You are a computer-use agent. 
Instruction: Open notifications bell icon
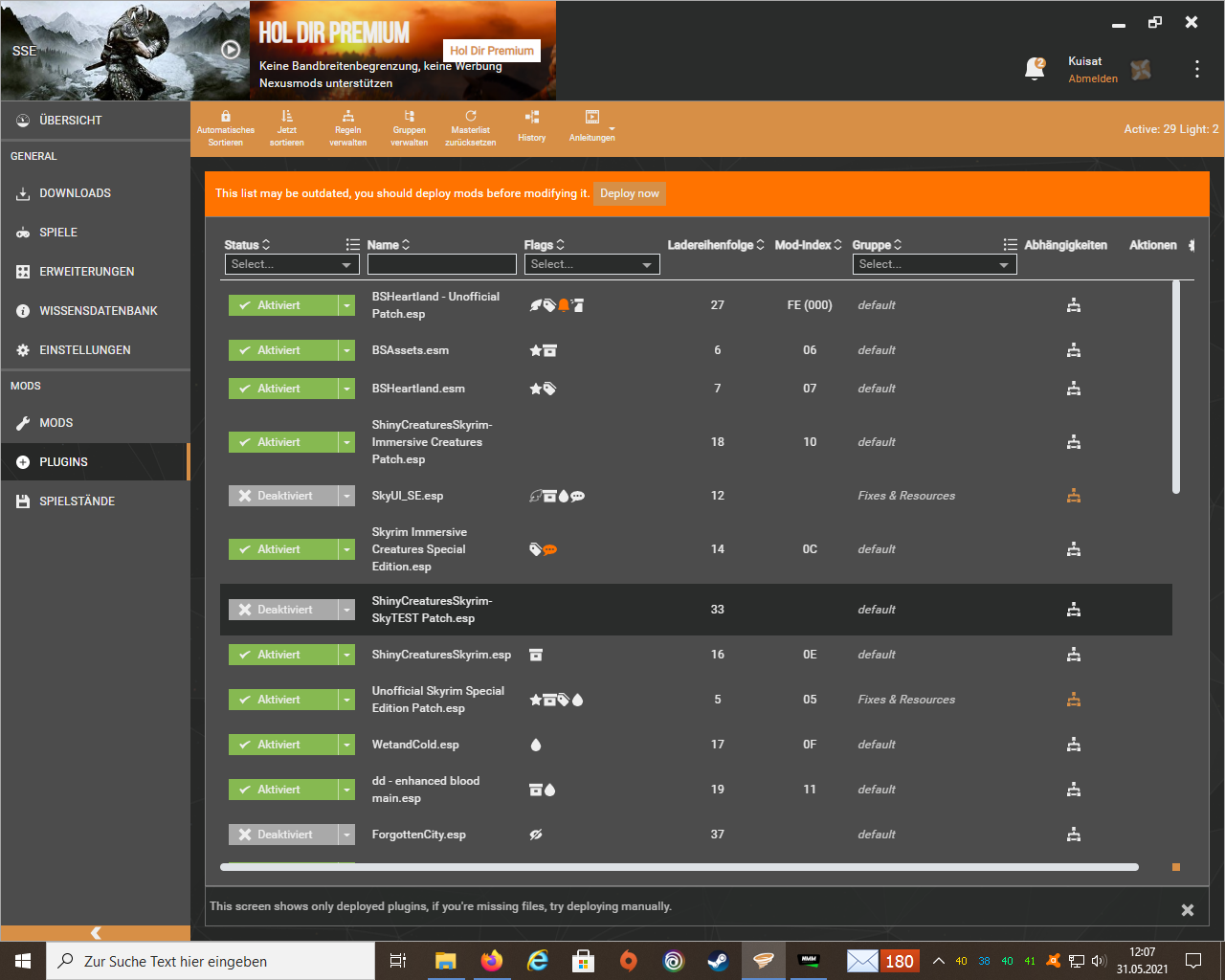tap(1035, 68)
